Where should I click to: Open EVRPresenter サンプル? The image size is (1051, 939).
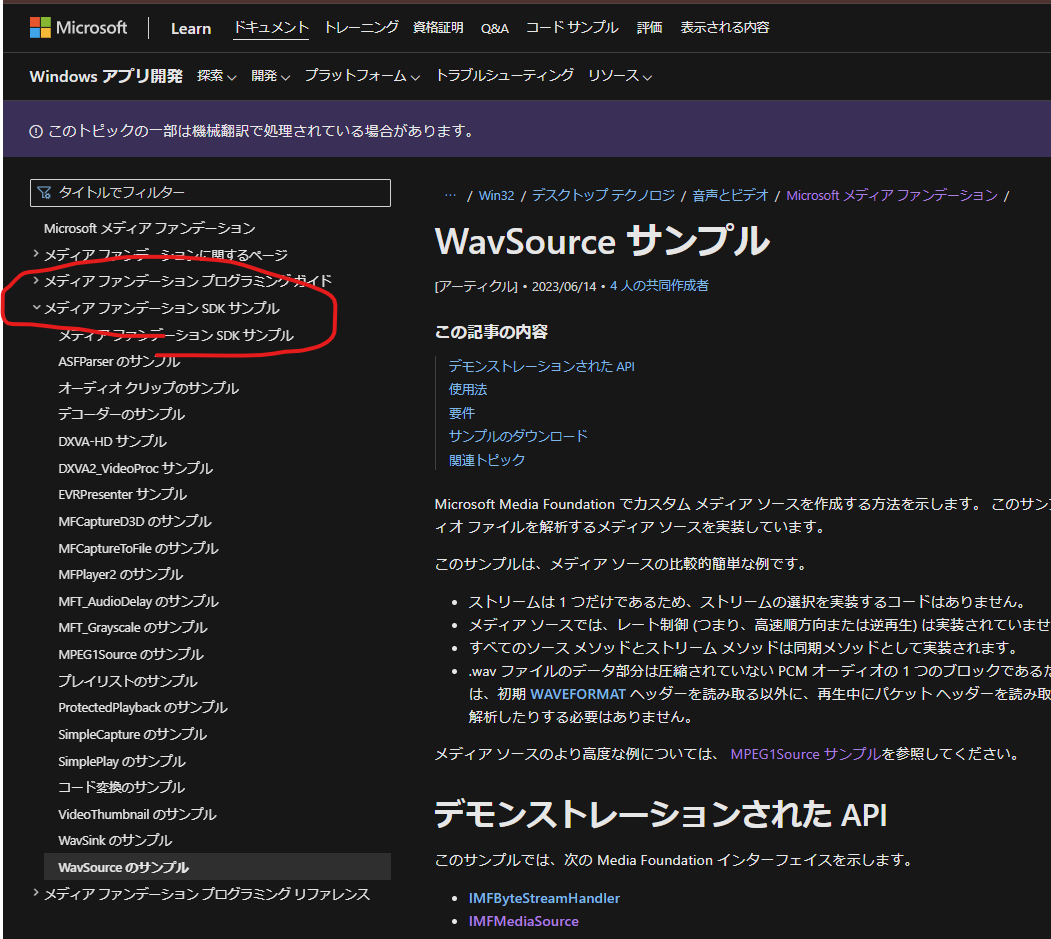[x=123, y=495]
